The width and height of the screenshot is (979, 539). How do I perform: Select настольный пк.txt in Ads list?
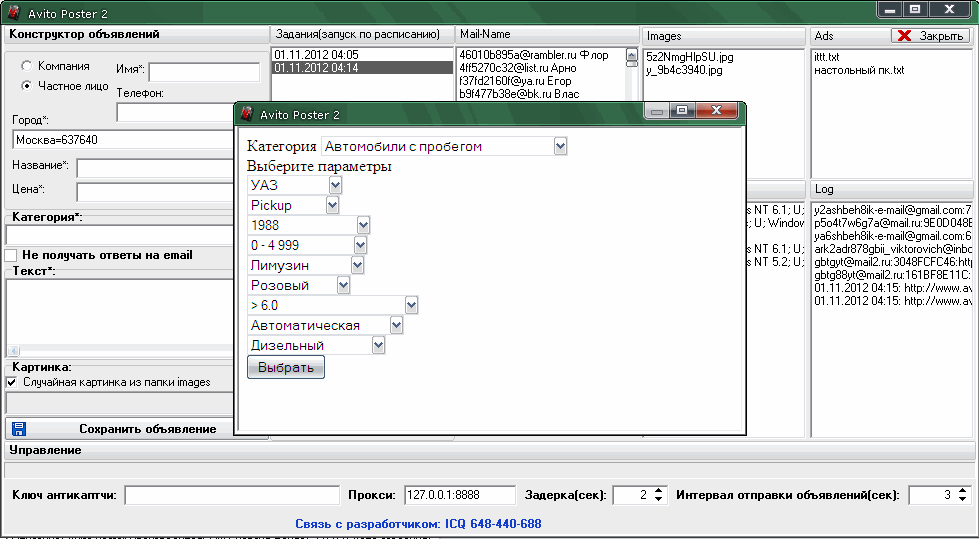[x=859, y=70]
